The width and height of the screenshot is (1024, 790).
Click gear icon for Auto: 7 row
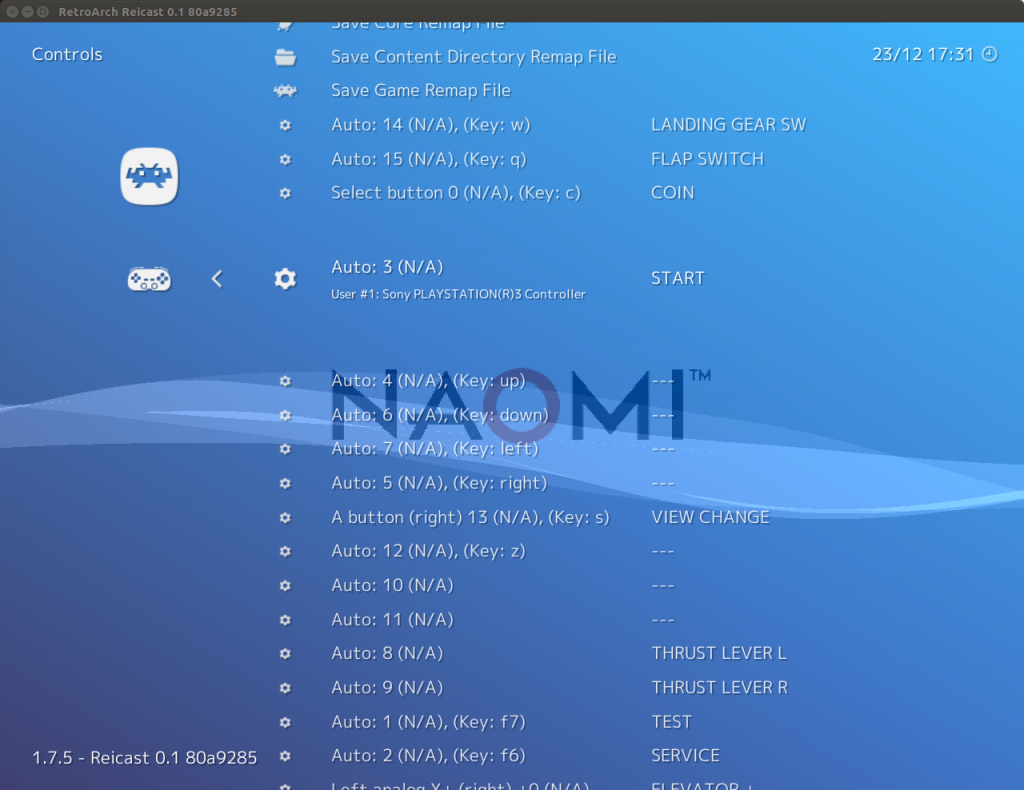coord(285,449)
